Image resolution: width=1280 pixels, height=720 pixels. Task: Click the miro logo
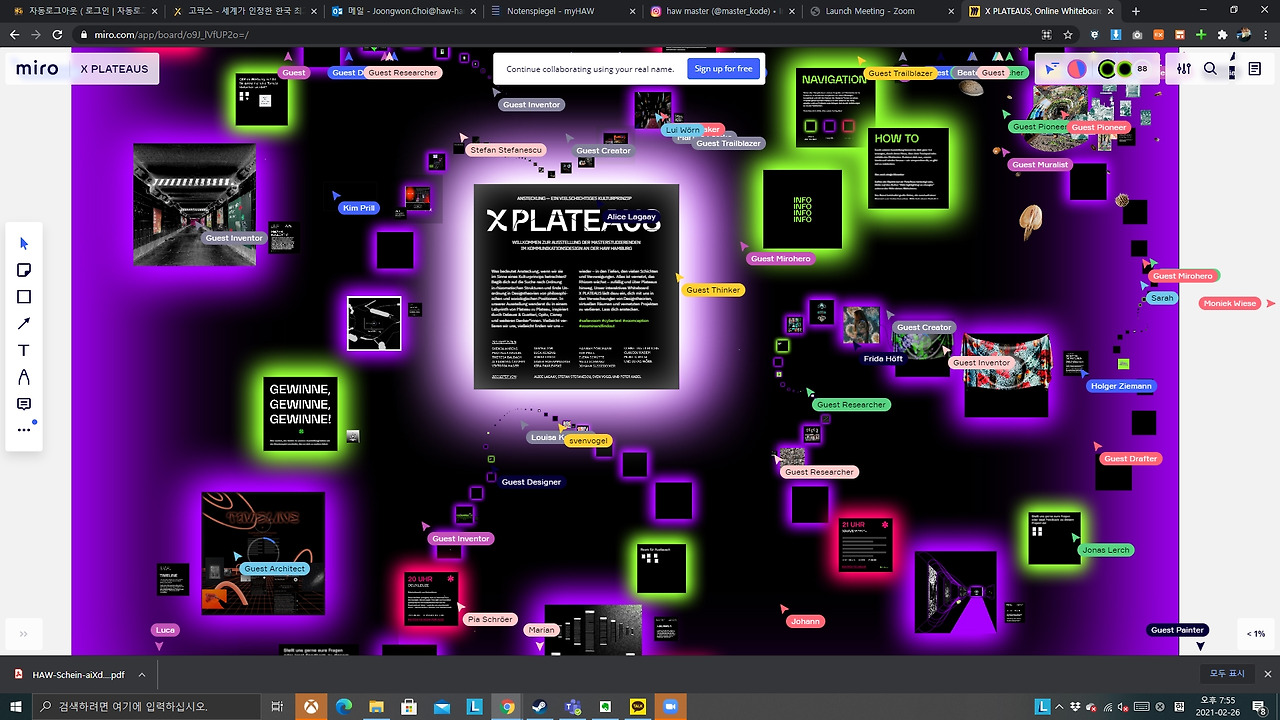(37, 69)
